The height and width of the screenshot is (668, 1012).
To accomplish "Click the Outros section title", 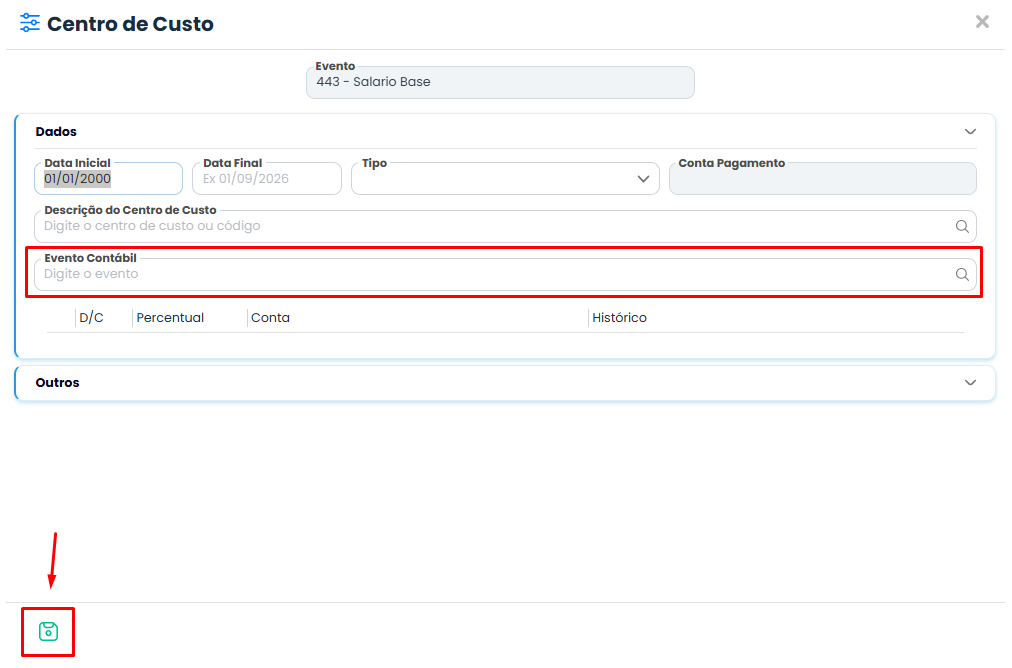I will [57, 383].
